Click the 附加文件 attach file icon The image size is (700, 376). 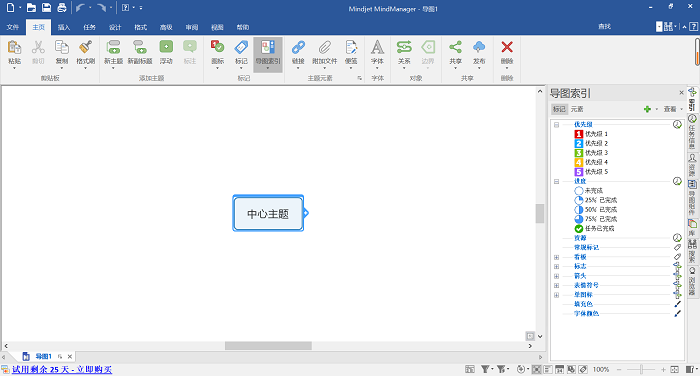click(x=325, y=47)
